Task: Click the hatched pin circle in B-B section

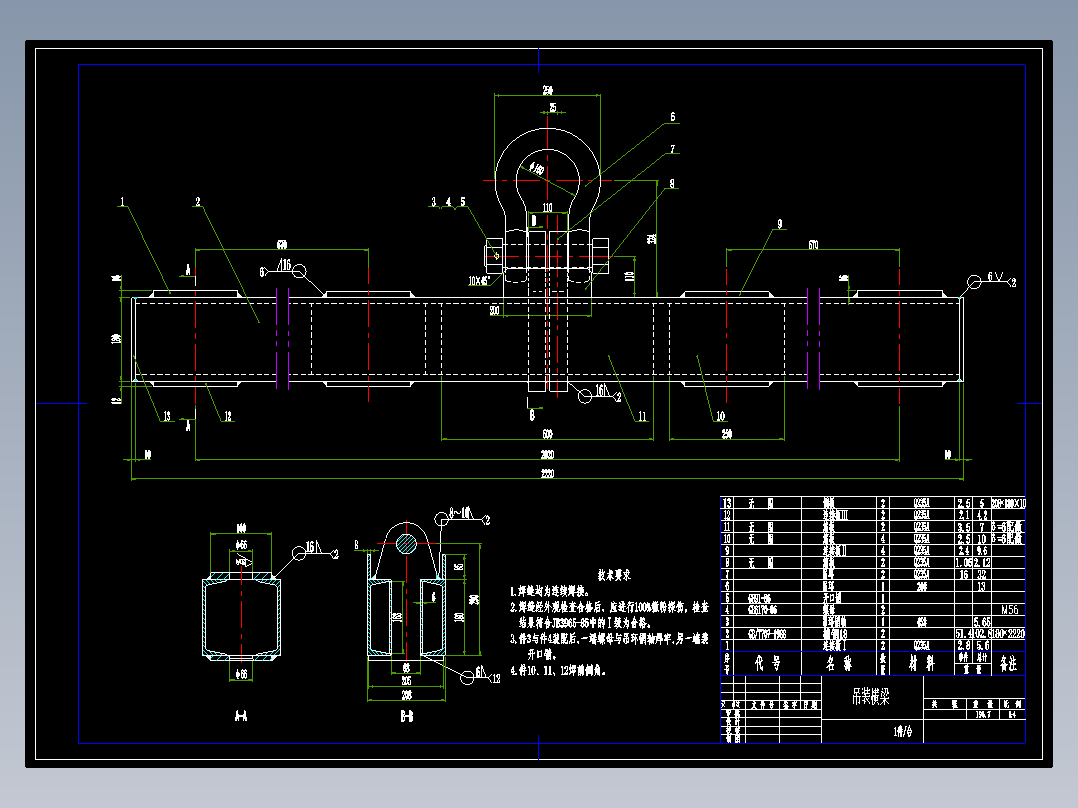Action: tap(406, 544)
